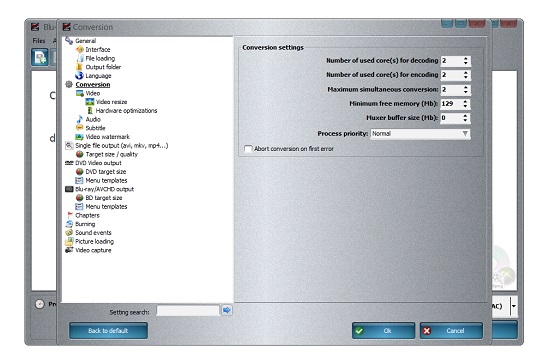Select the 'Sound events' tree entry
550x364 pixels.
point(93,232)
